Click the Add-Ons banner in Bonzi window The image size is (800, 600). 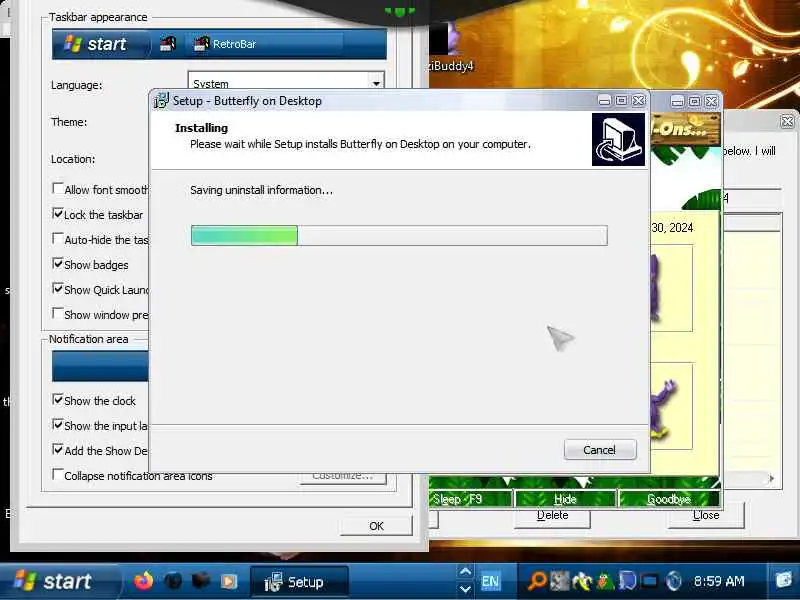point(685,128)
